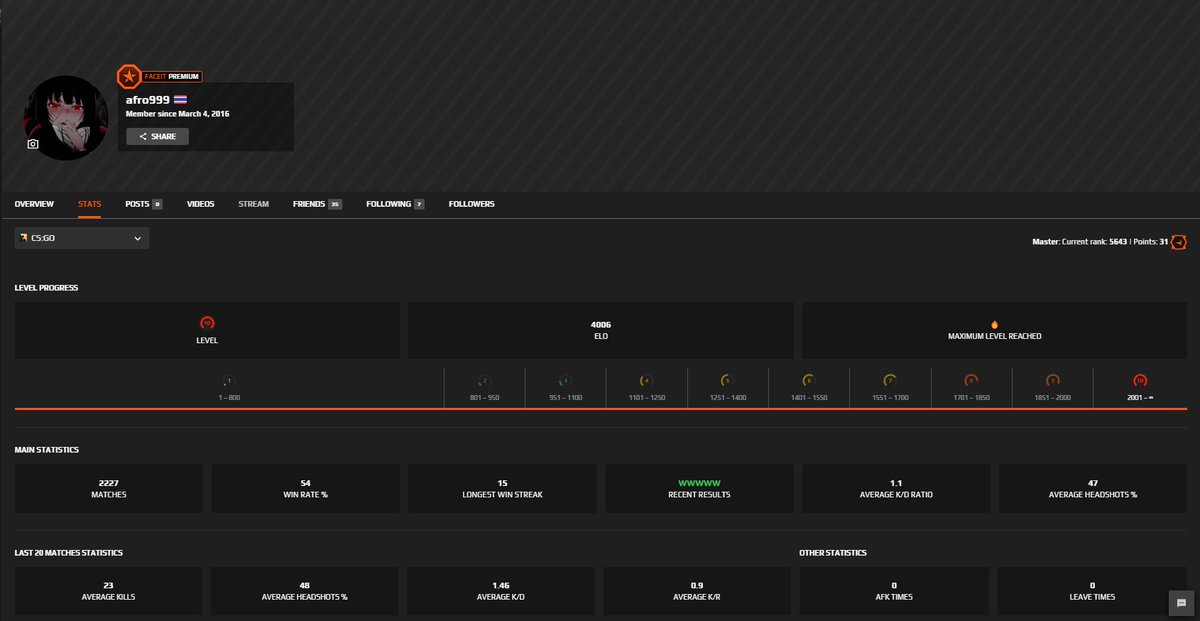The height and width of the screenshot is (621, 1200).
Task: Select the level 4 icon above 1101 – 1250
Action: click(646, 381)
